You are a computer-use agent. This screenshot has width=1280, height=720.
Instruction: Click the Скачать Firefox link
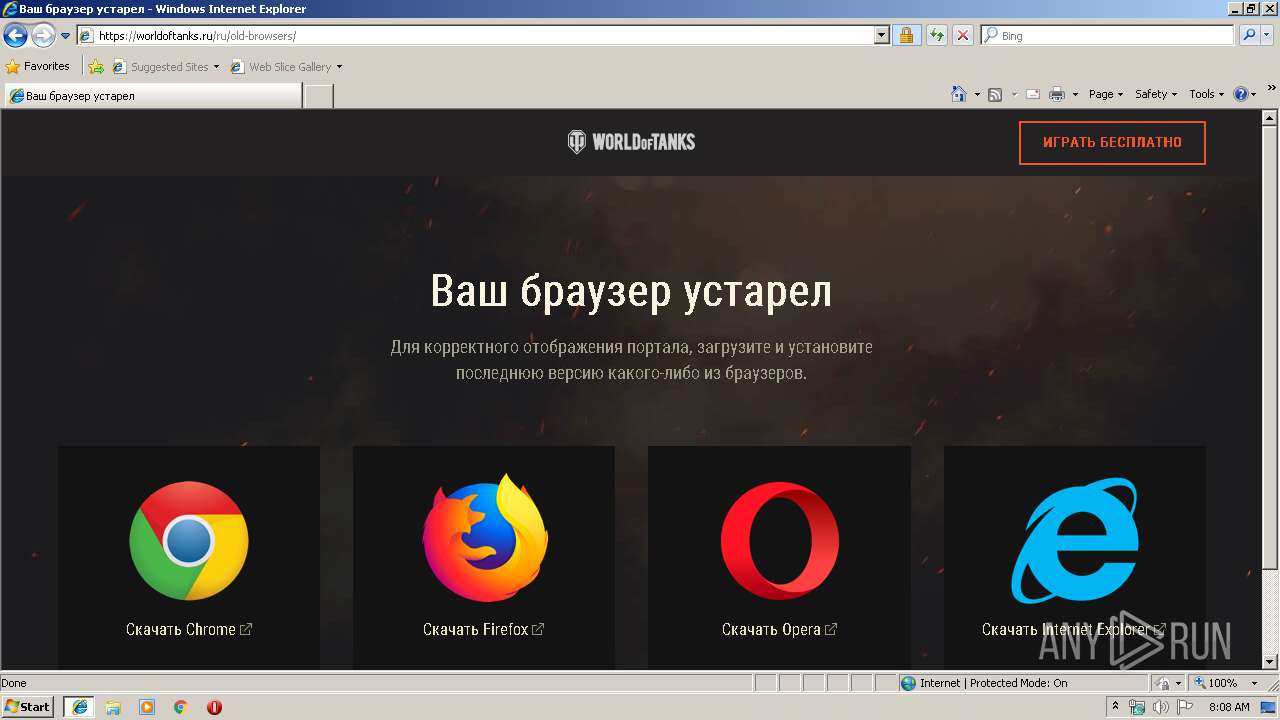pos(484,629)
